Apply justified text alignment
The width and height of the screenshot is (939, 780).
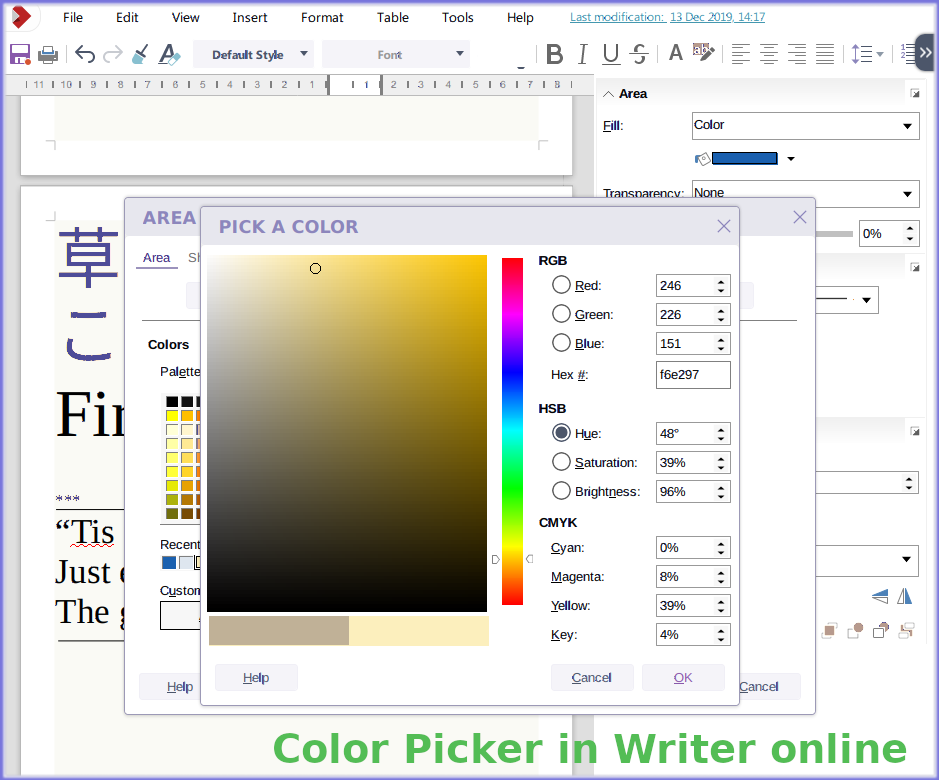[x=823, y=55]
